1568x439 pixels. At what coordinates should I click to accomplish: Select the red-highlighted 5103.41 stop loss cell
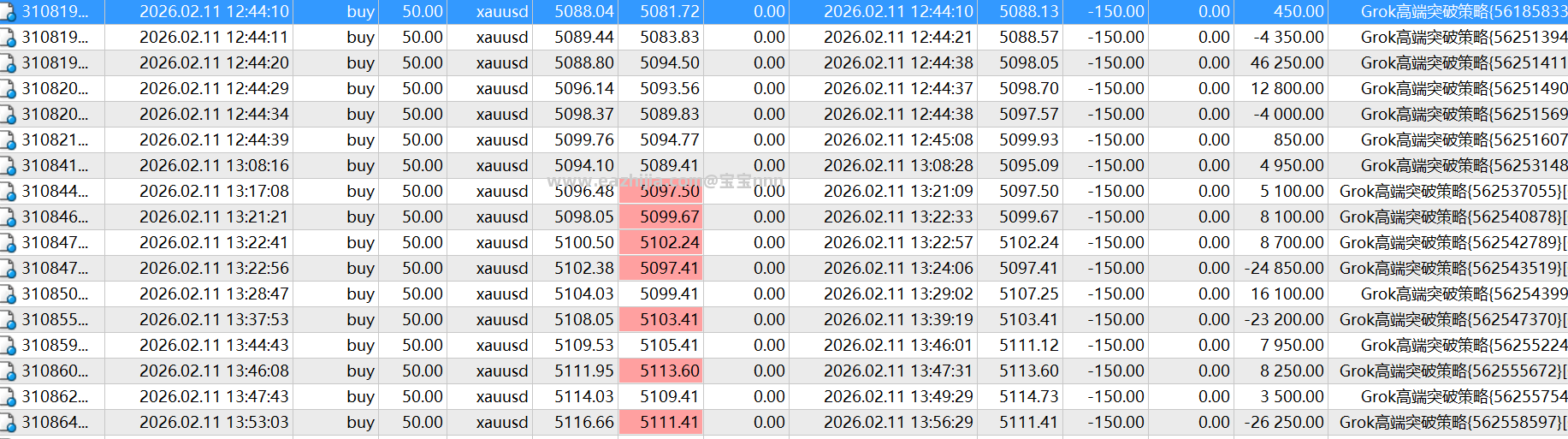(x=660, y=319)
